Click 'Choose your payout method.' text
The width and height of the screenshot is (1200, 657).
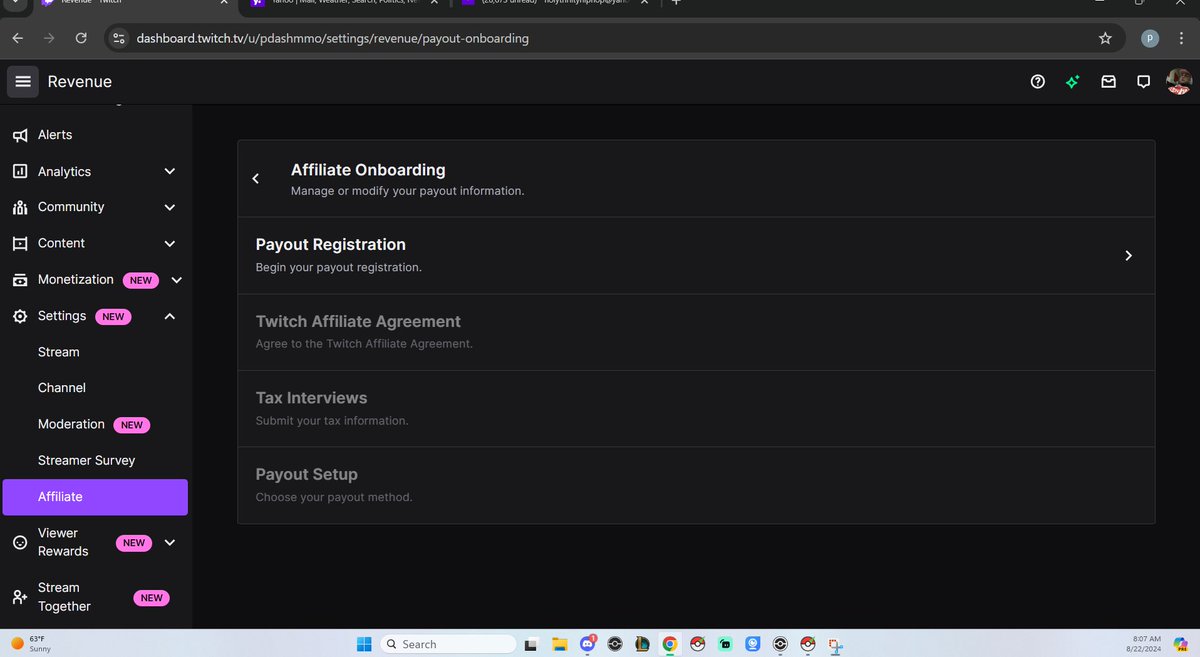334,497
